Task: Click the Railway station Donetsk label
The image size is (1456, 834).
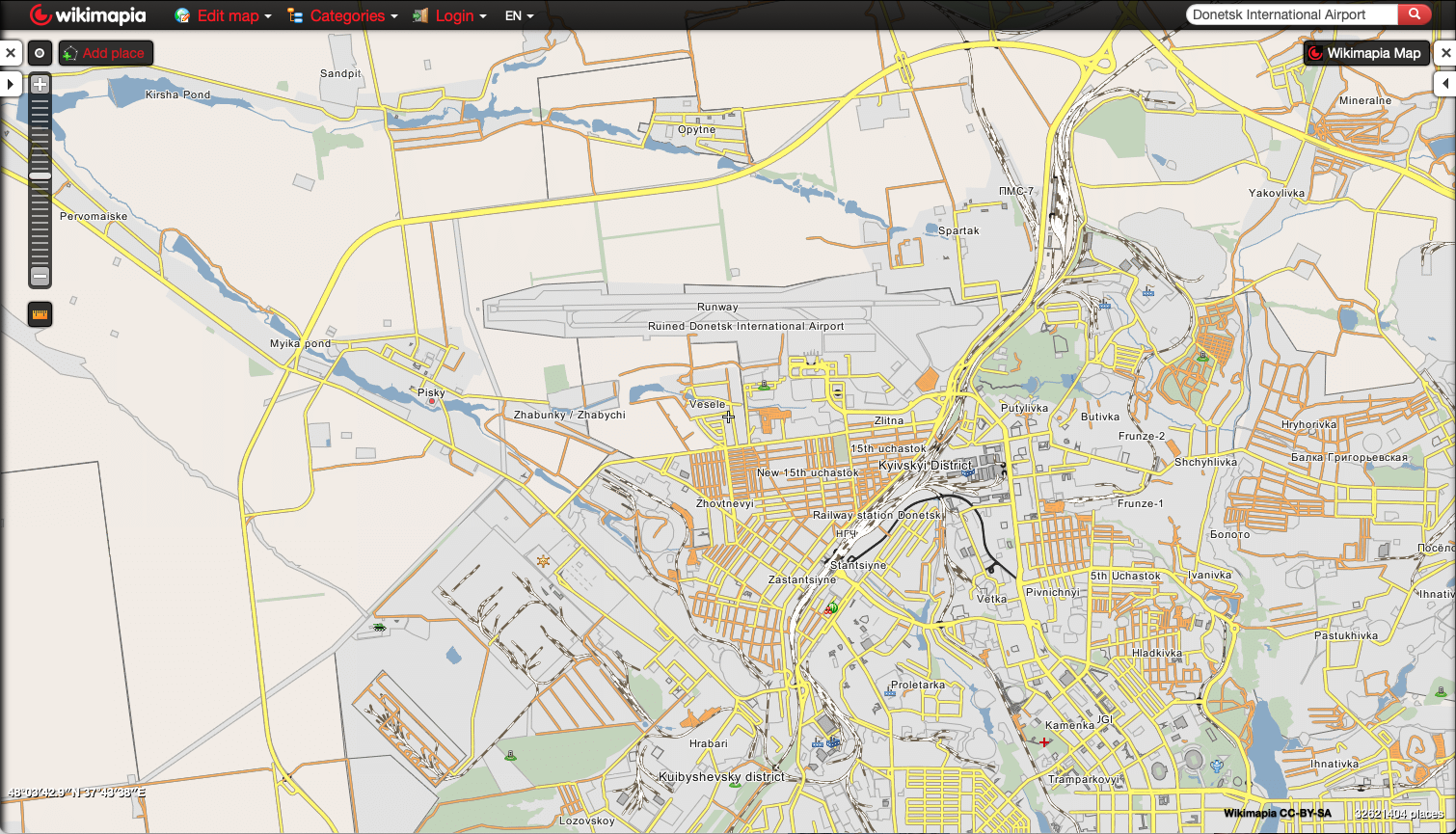Action: tap(878, 515)
